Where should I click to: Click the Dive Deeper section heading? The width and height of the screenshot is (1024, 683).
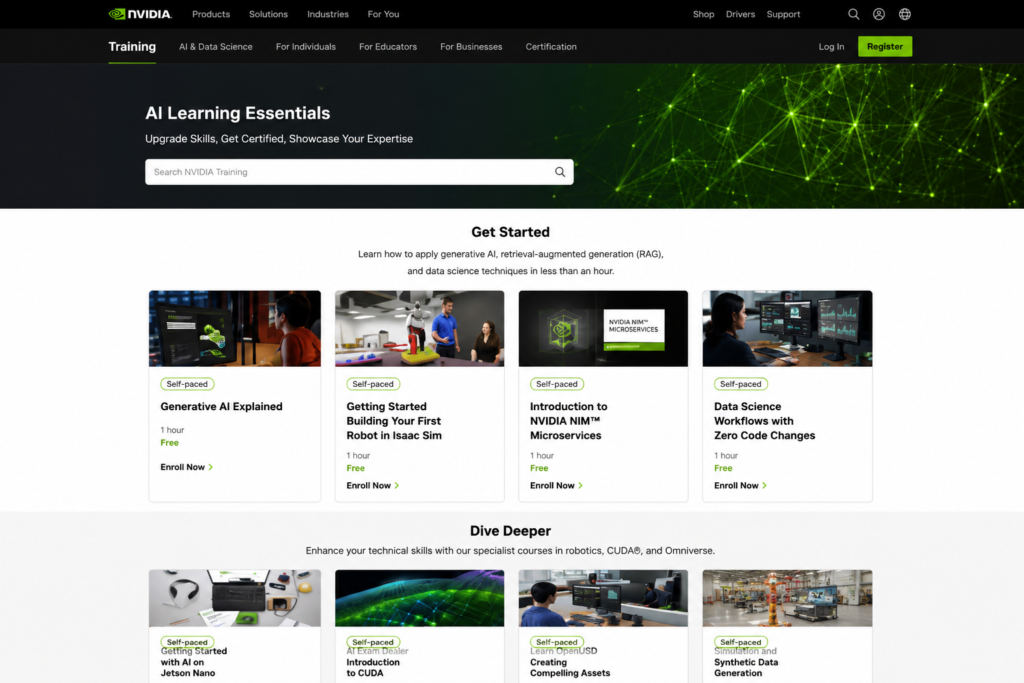click(510, 531)
